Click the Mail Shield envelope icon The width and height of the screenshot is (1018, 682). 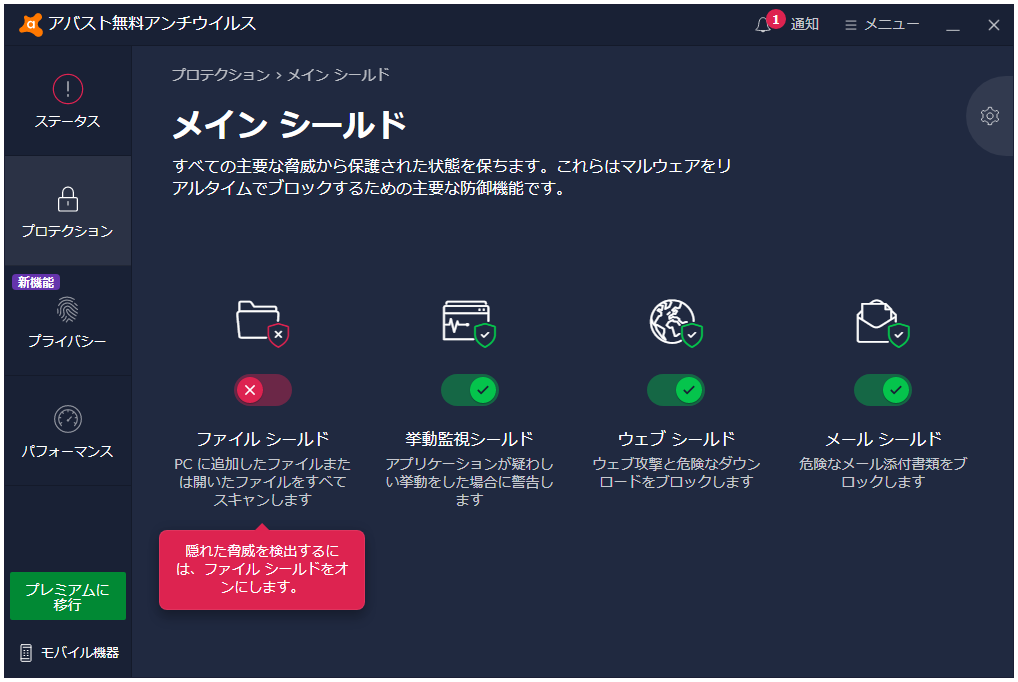click(882, 323)
